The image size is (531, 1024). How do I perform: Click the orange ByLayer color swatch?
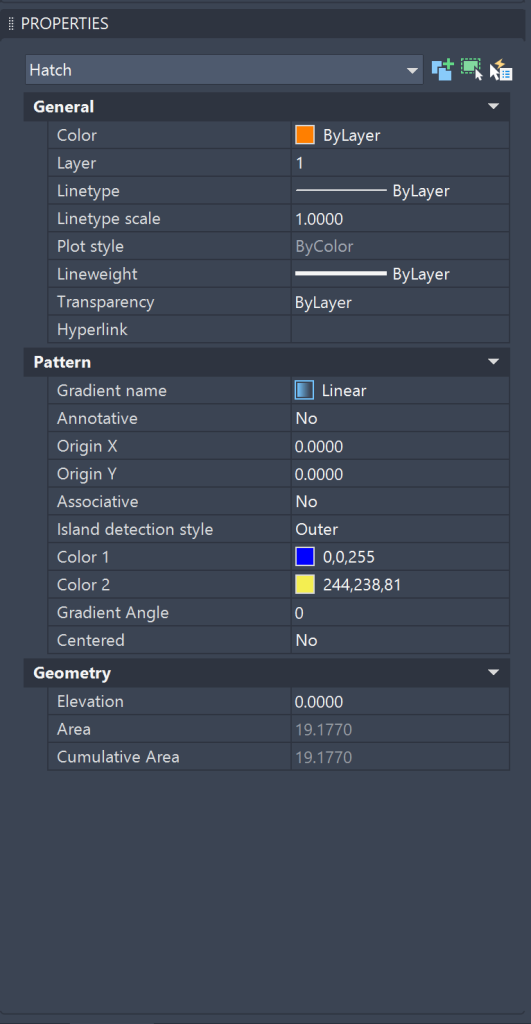(305, 135)
